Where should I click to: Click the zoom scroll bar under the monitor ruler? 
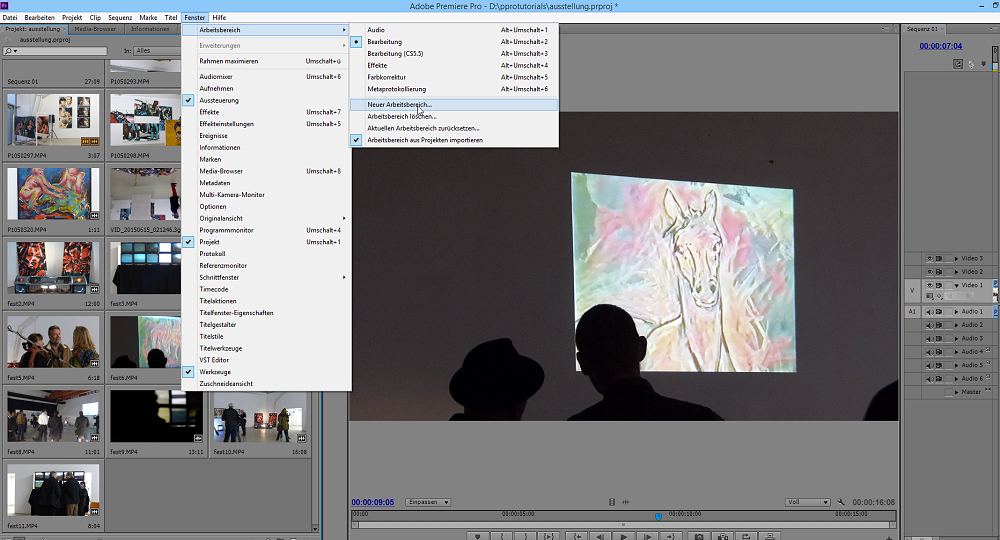point(624,525)
